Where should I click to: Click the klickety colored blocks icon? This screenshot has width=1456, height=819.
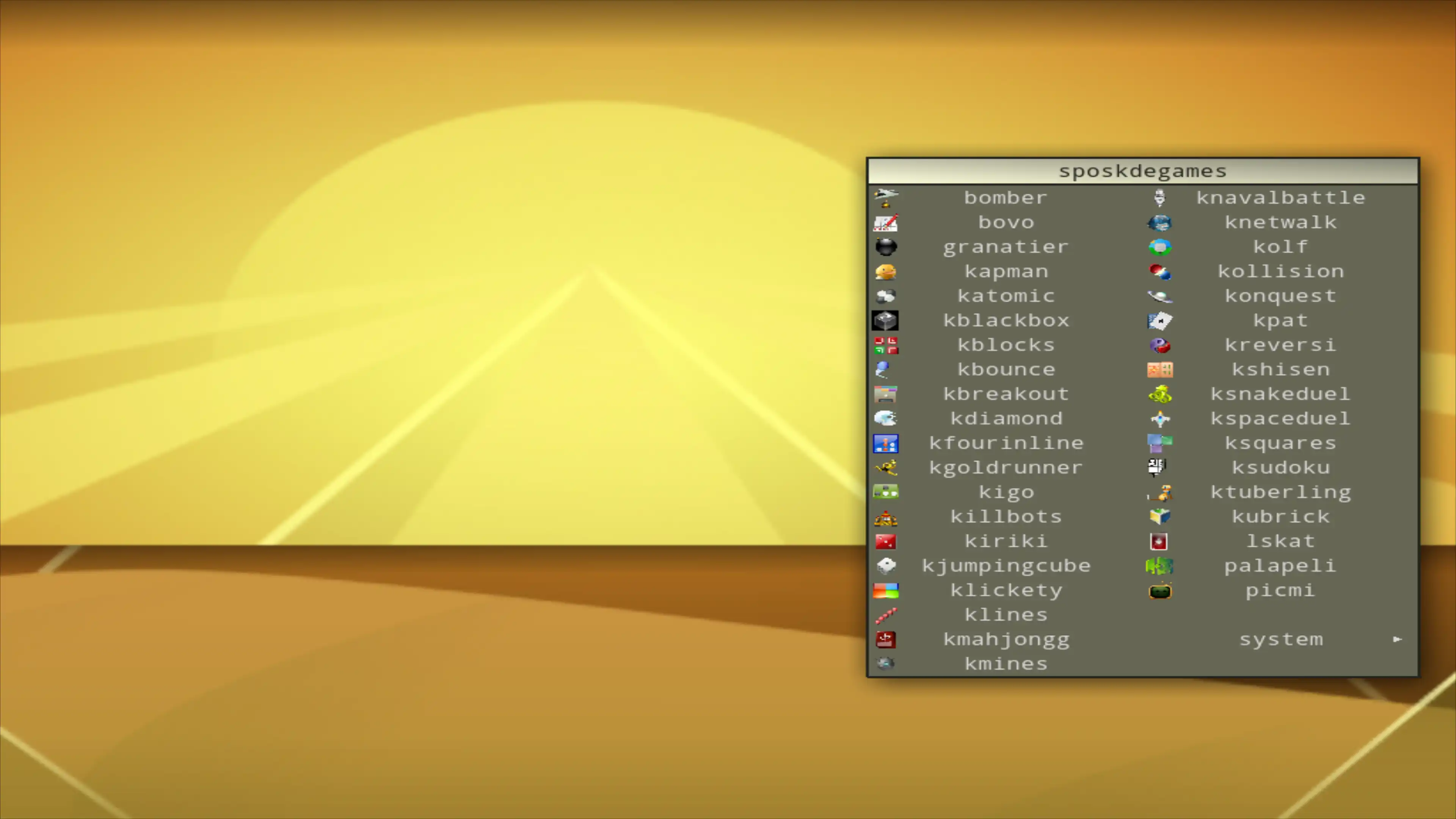pyautogui.click(x=886, y=591)
